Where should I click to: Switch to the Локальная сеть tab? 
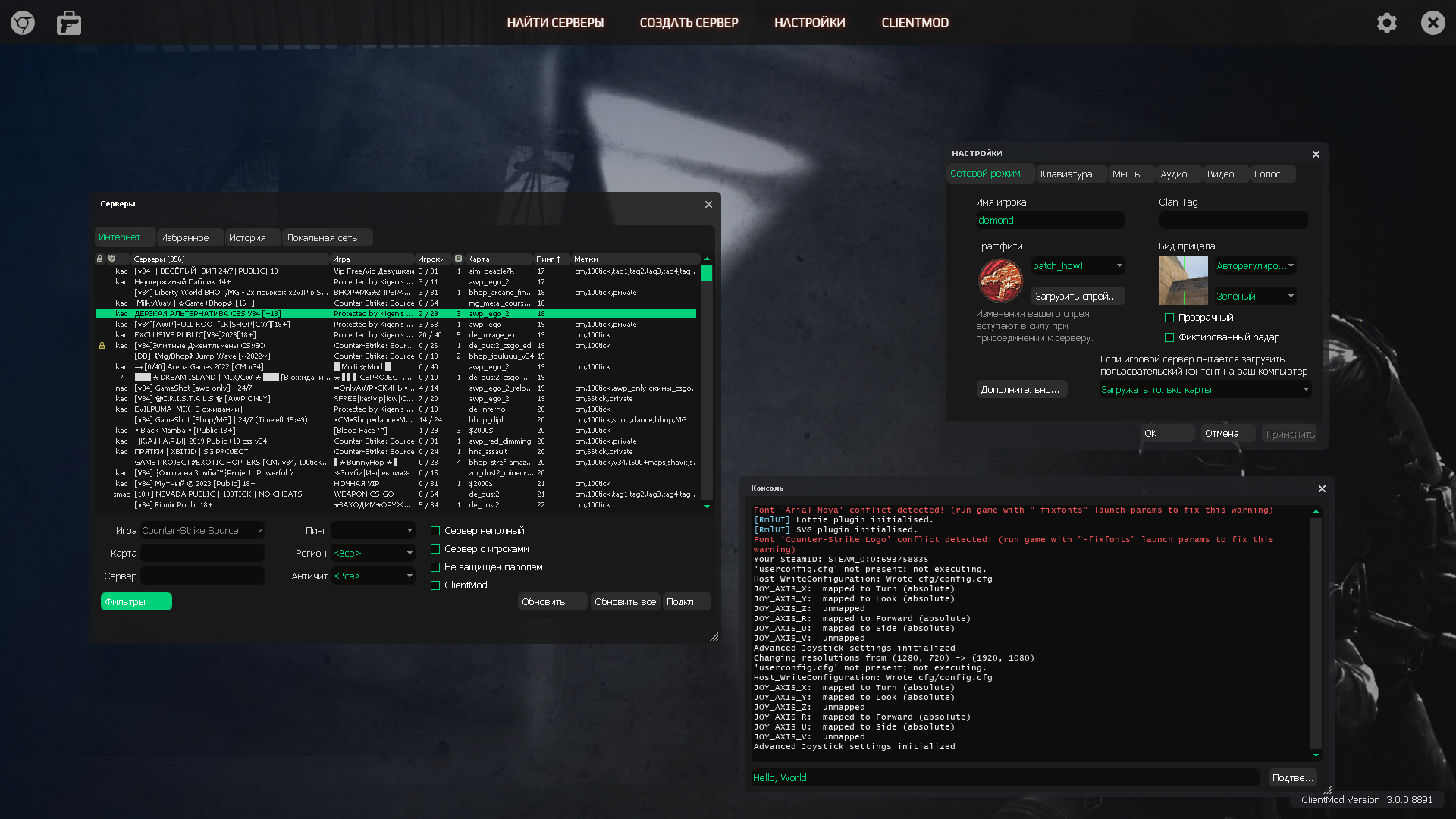(328, 237)
